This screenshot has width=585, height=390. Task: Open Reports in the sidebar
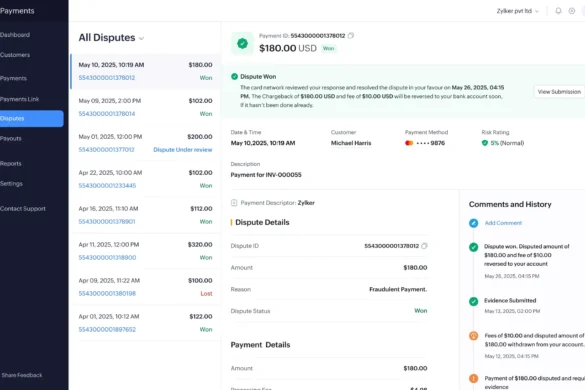coord(11,163)
